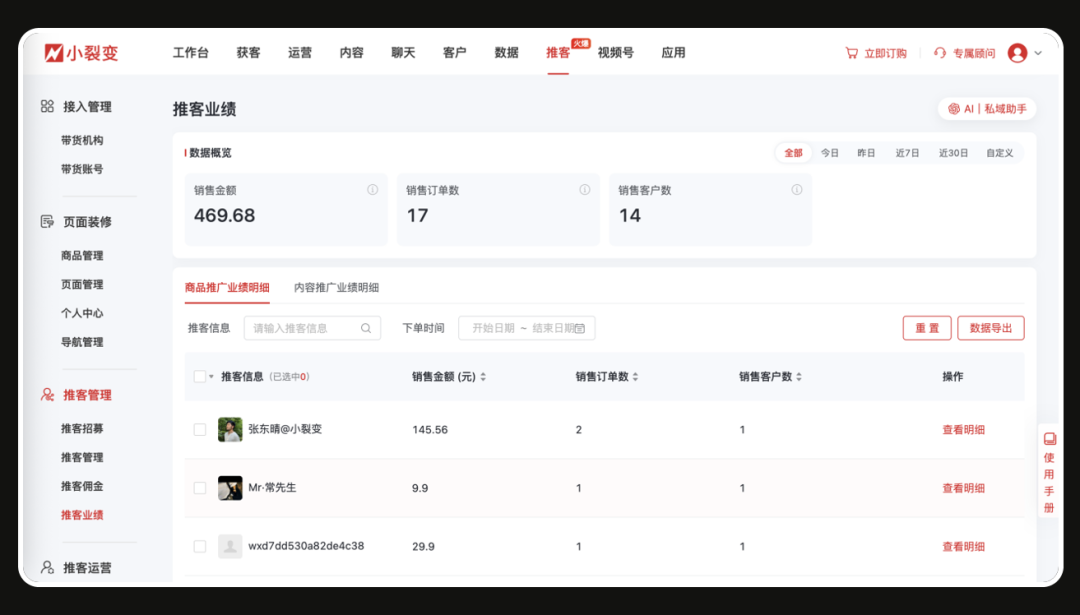The width and height of the screenshot is (1080, 615).
Task: Click the shopping cart 立即订购 icon
Action: click(853, 53)
